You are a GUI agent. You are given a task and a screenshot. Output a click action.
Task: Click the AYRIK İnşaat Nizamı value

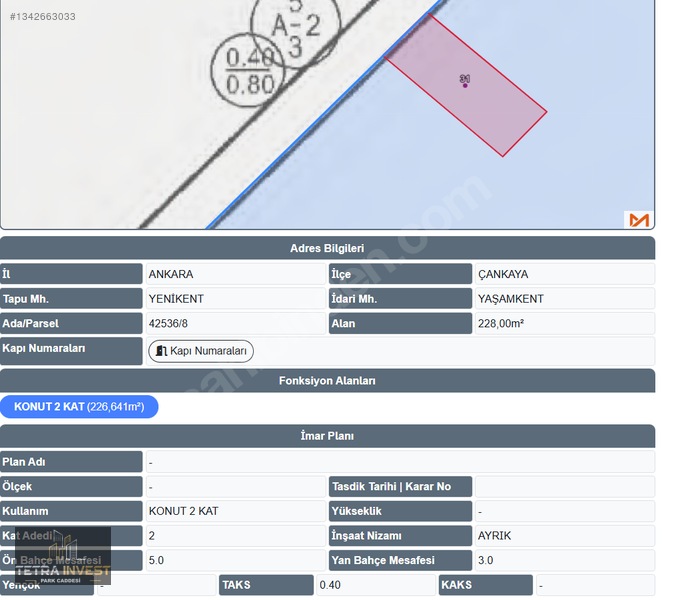(565, 536)
